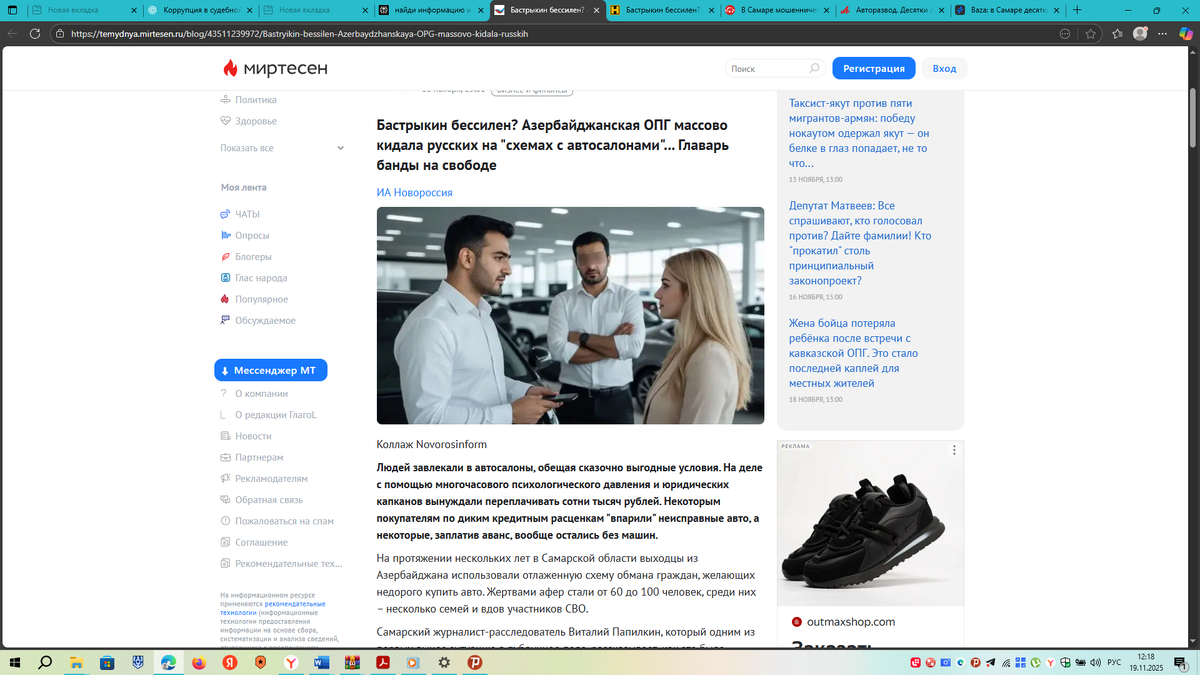Click the browser back arrow

[x=12, y=33]
